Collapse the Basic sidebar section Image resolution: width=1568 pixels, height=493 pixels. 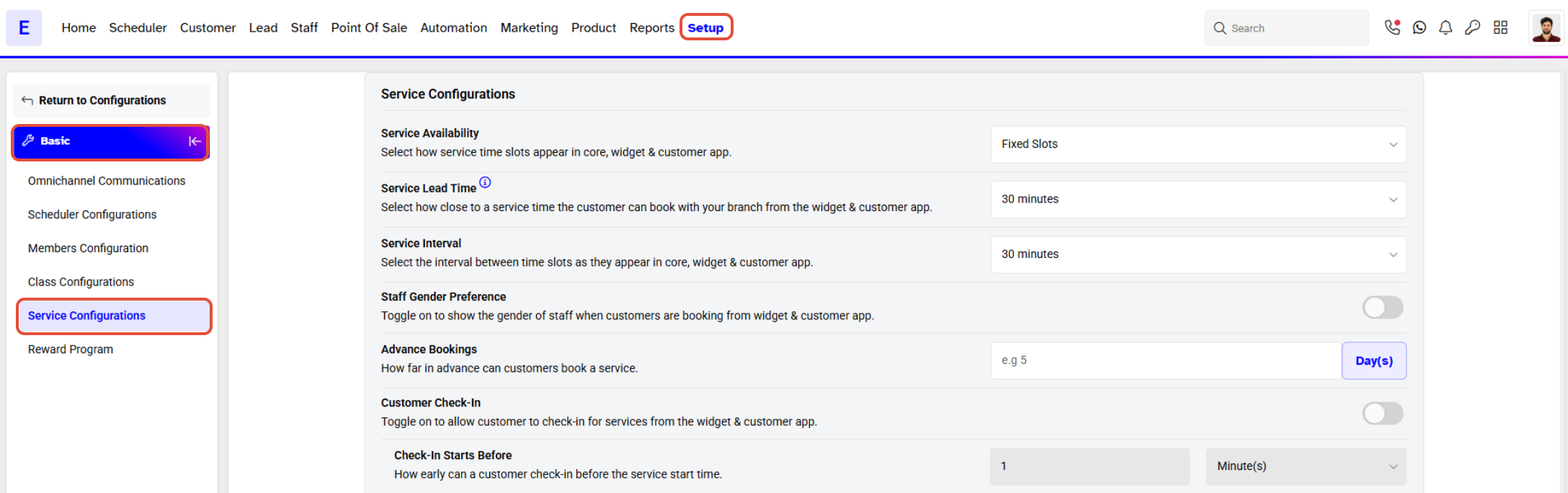click(x=195, y=141)
